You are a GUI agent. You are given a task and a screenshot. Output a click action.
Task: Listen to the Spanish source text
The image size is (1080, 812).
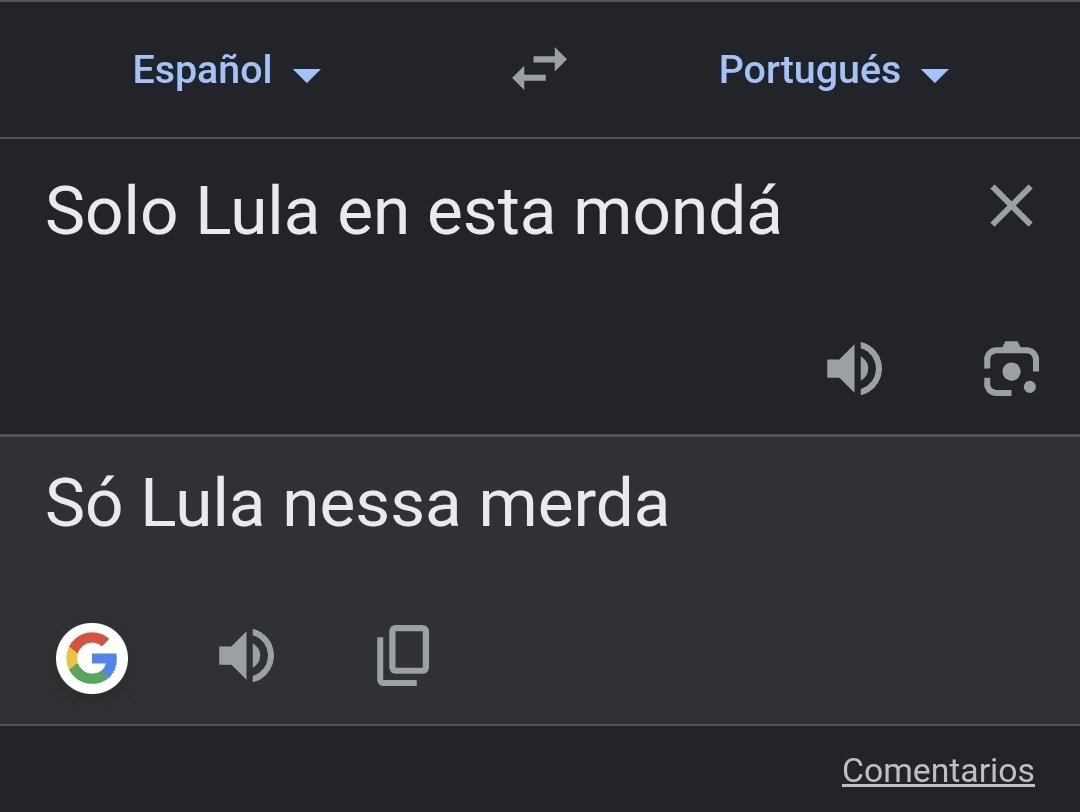click(x=854, y=368)
